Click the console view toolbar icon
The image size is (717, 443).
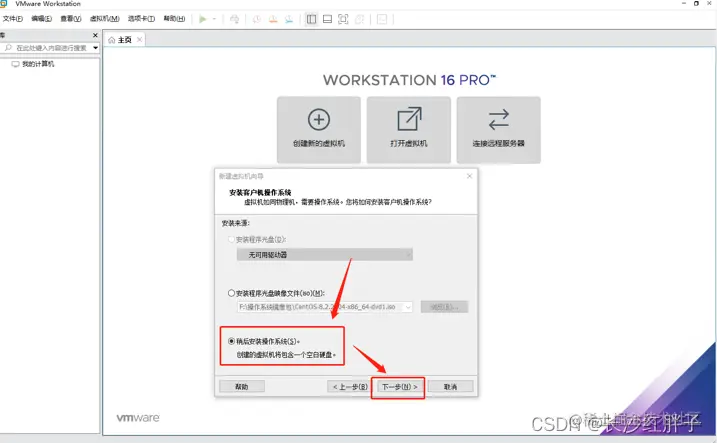click(x=382, y=19)
